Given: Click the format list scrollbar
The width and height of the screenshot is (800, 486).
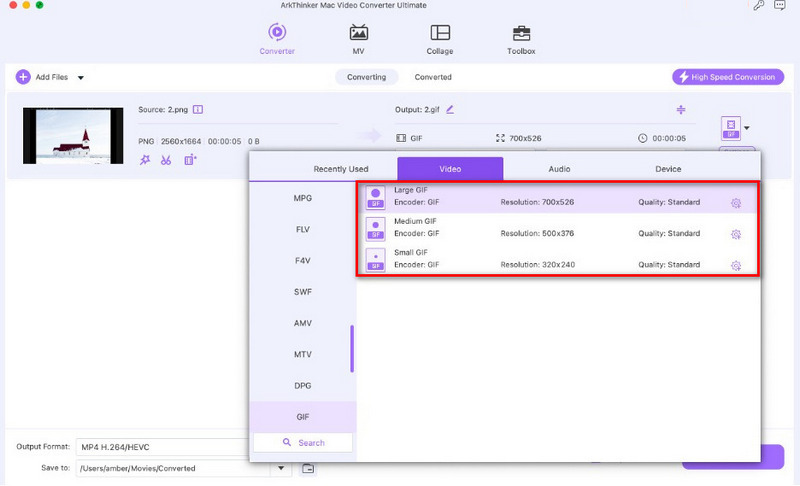Looking at the screenshot, I should [x=352, y=349].
